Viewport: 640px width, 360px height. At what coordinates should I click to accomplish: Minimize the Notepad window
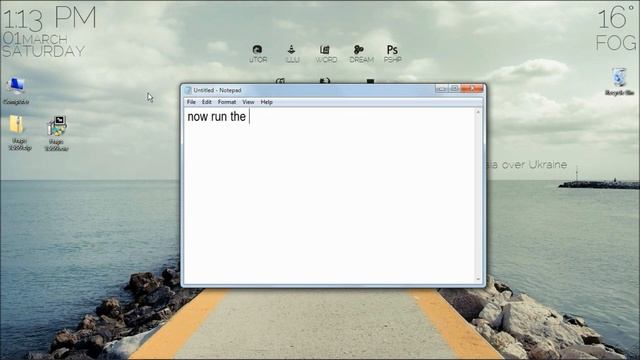pos(441,89)
